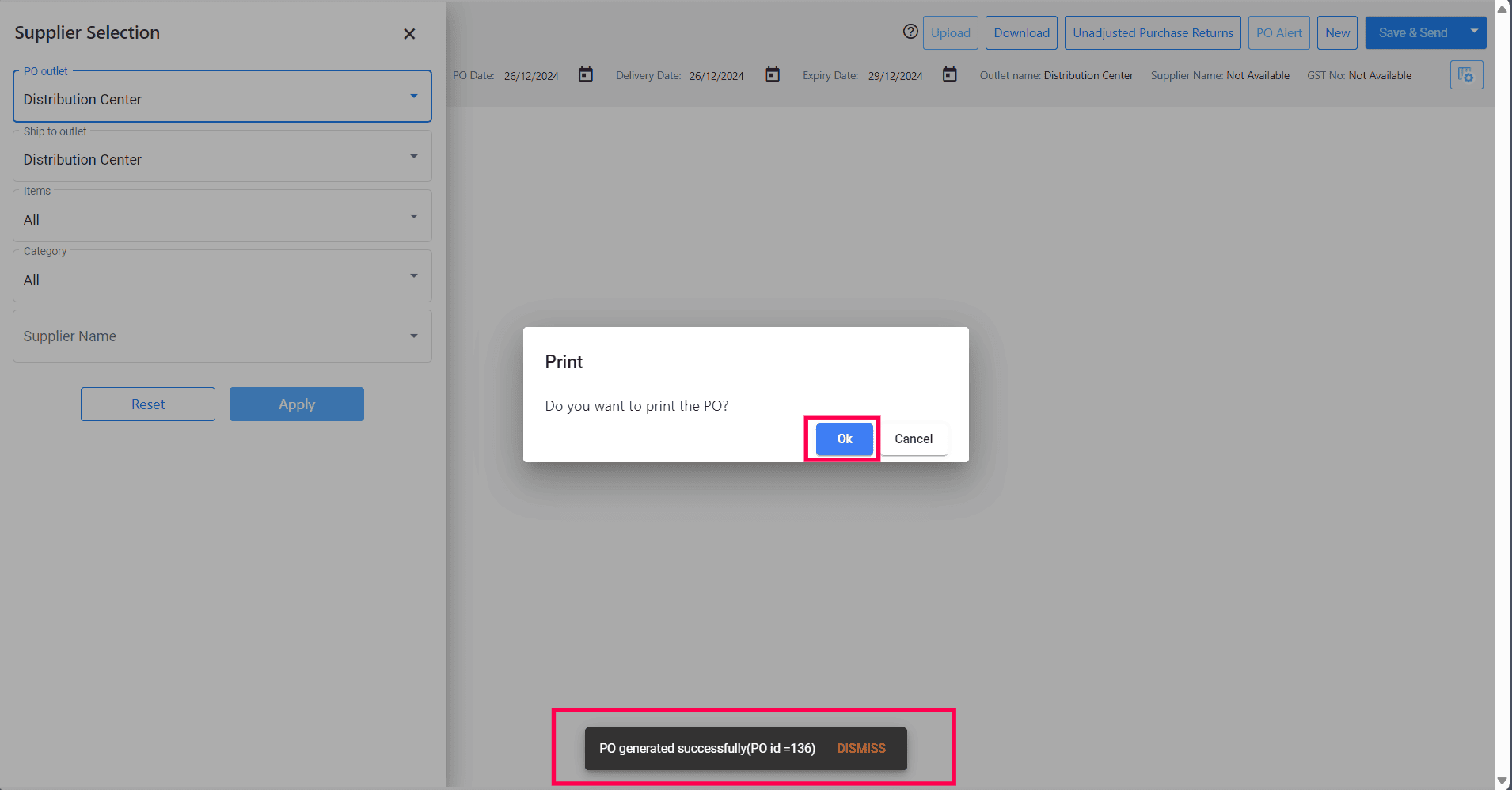This screenshot has width=1512, height=790.
Task: Dismiss the PO generated notification
Action: pyautogui.click(x=861, y=749)
